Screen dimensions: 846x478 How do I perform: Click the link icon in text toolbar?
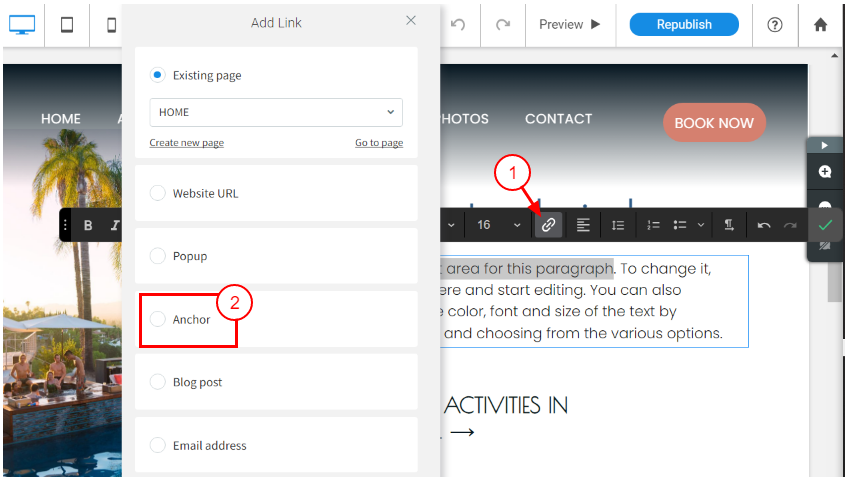click(548, 225)
